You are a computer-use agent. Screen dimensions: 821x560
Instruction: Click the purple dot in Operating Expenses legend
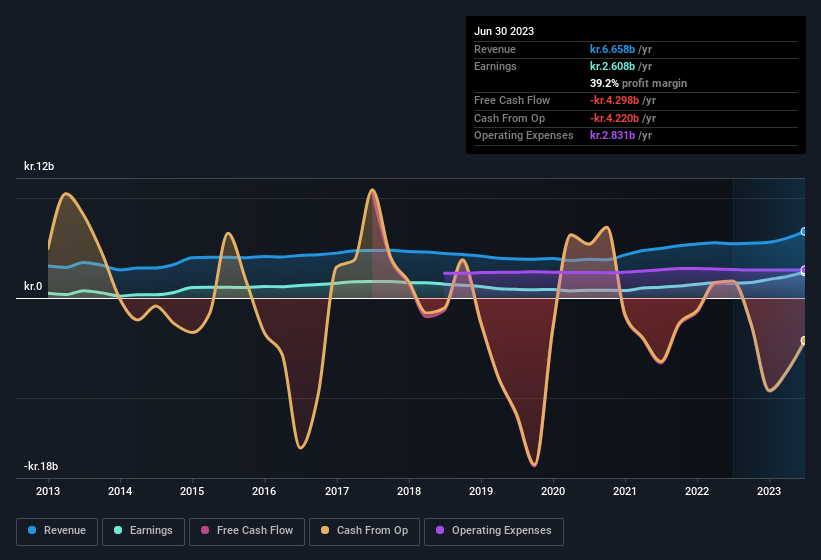440,530
